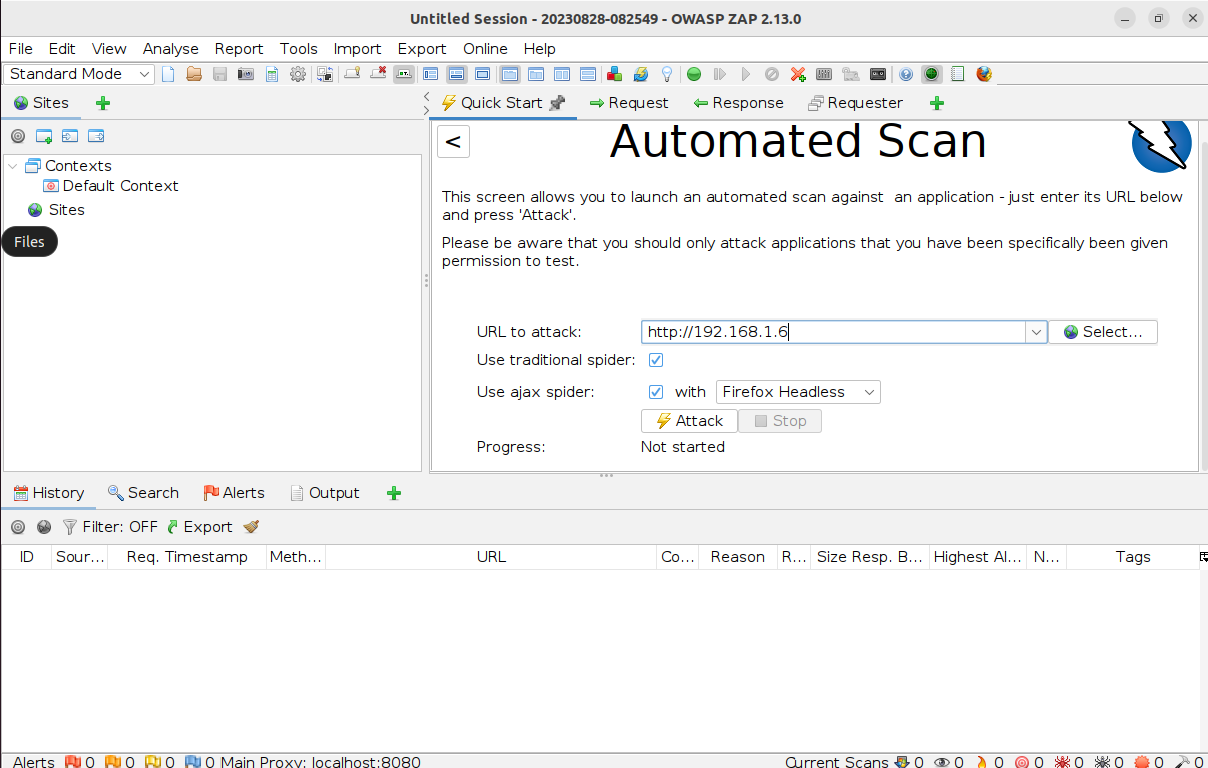Click the blue question mark help icon
This screenshot has width=1208, height=768.
[x=906, y=74]
